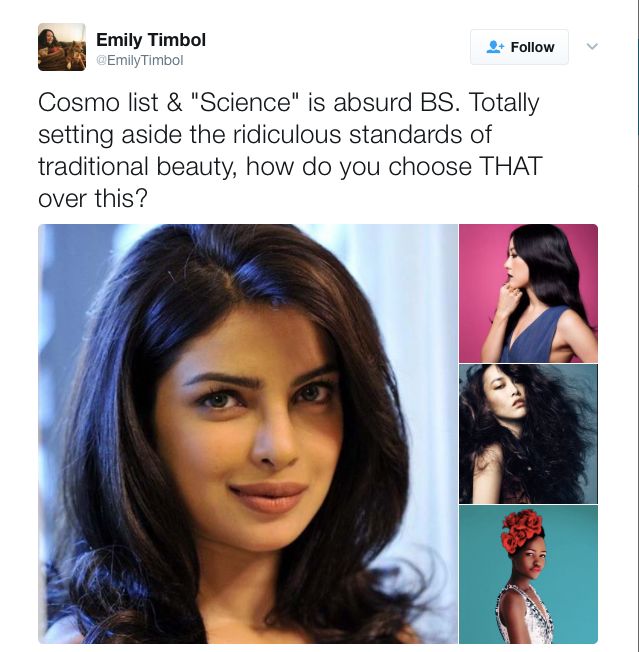Click the phrase "absurd BS" in tweet
This screenshot has width=639, height=652.
tap(397, 102)
